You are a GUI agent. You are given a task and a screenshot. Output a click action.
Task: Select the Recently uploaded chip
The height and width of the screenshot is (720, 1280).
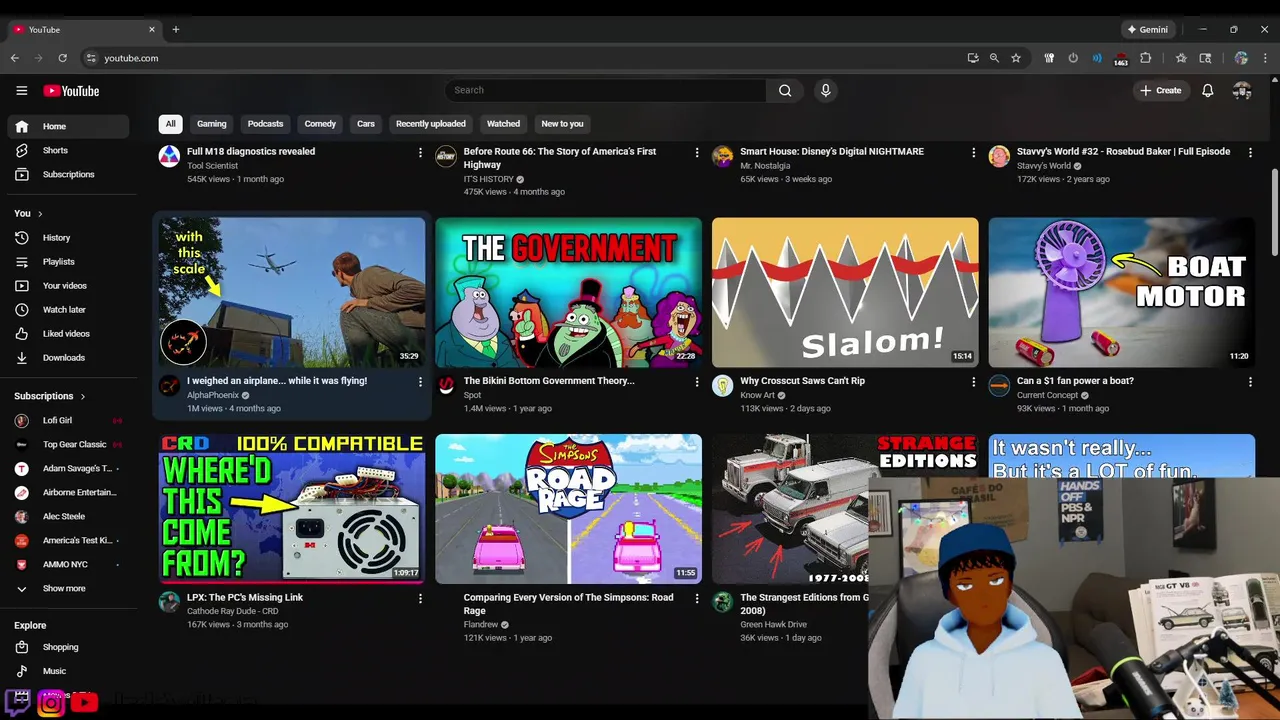(431, 124)
